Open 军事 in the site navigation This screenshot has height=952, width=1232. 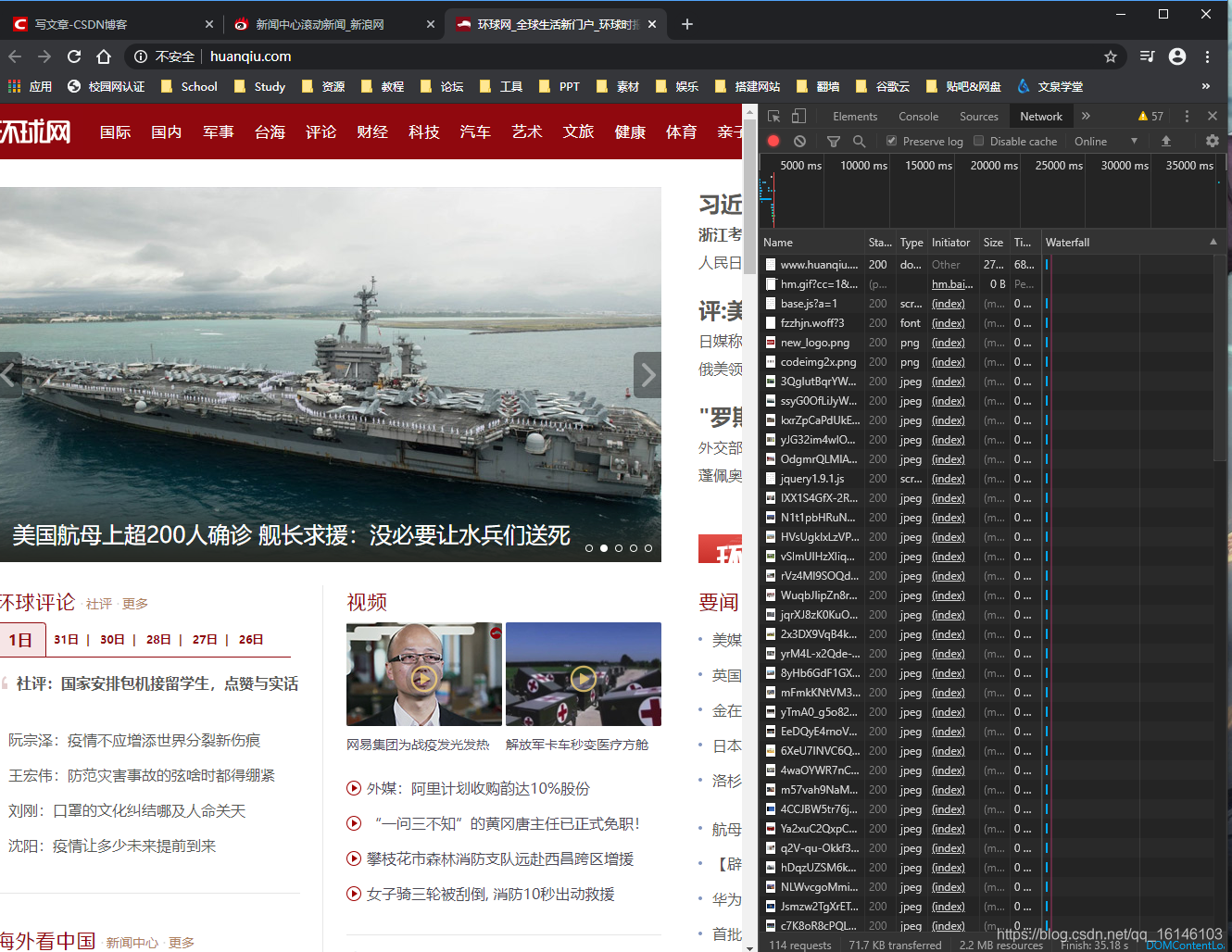click(219, 132)
